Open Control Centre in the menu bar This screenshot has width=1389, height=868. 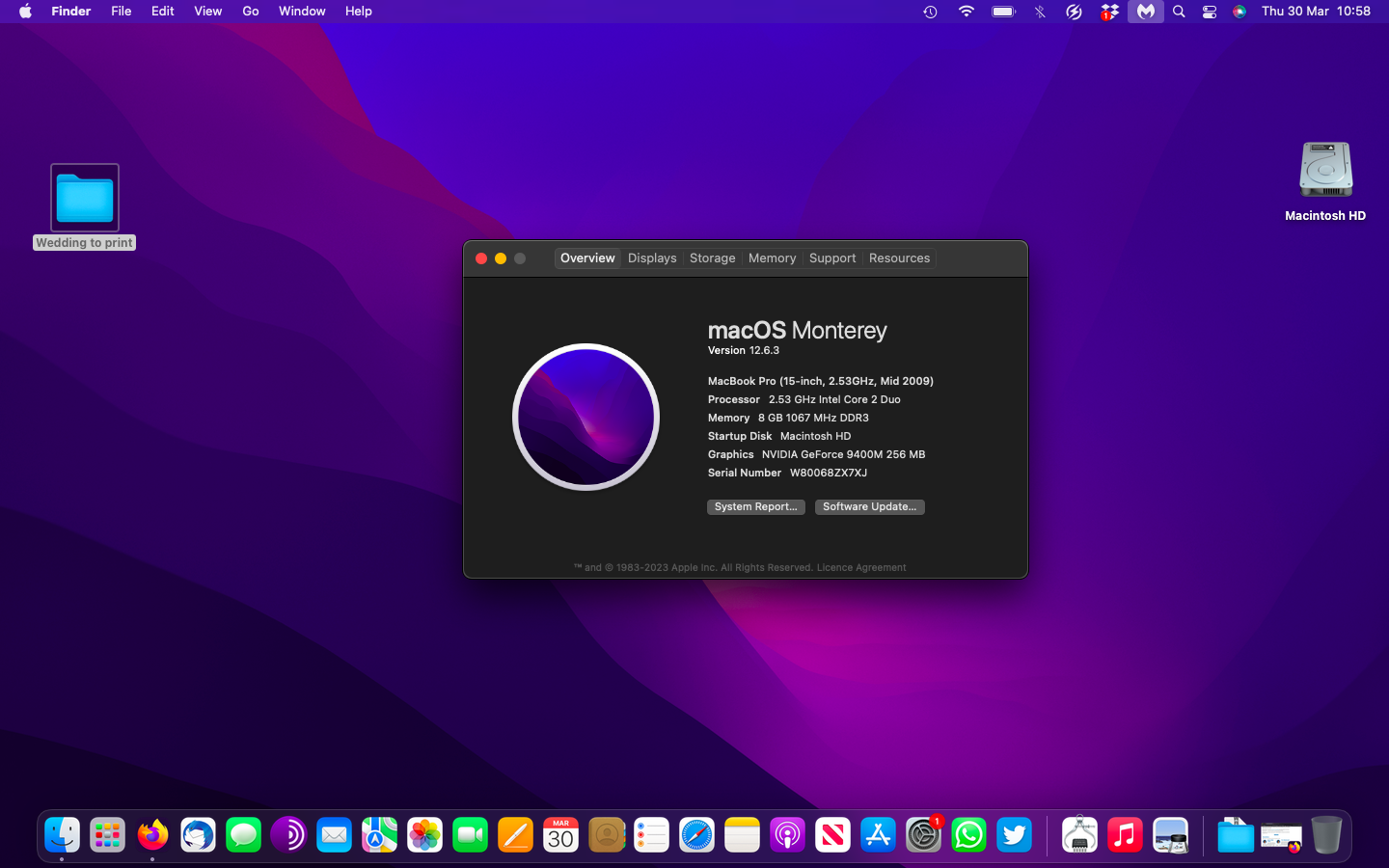click(x=1209, y=12)
